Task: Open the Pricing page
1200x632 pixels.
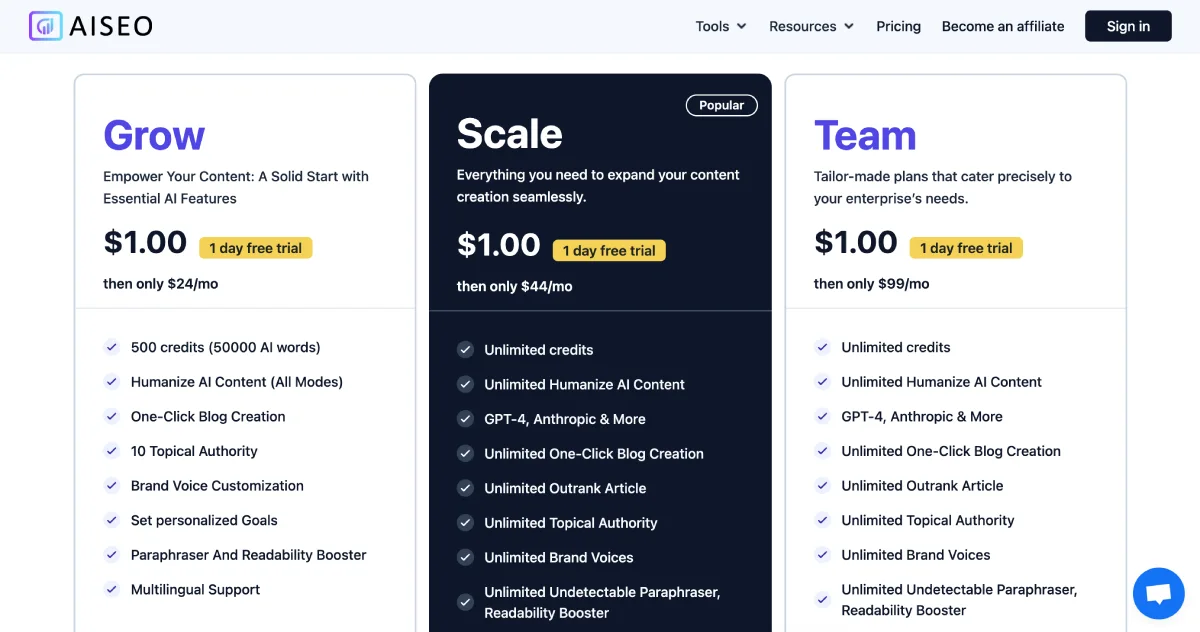Action: tap(898, 27)
